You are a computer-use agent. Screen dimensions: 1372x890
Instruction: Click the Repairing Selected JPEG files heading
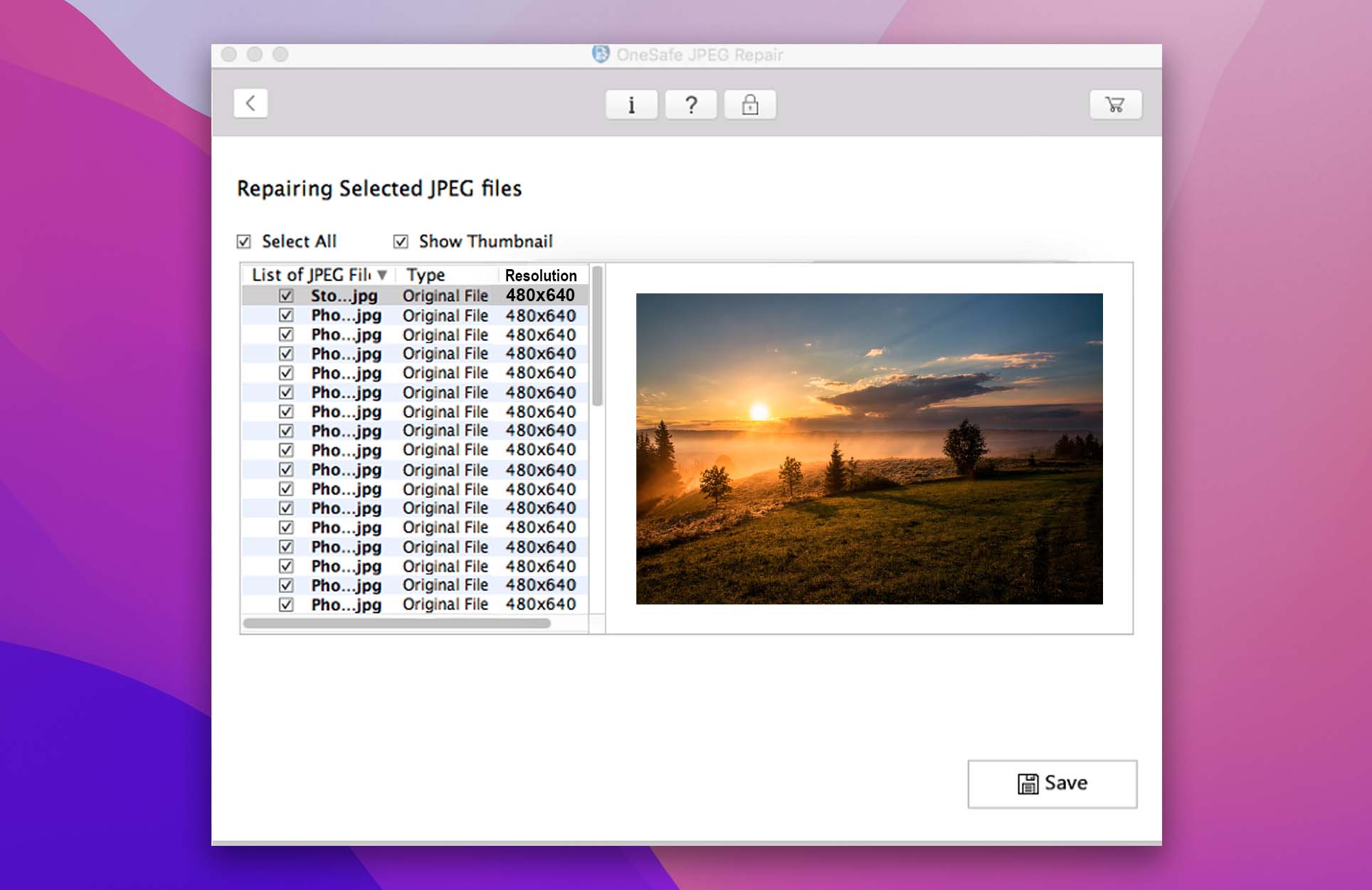(379, 189)
